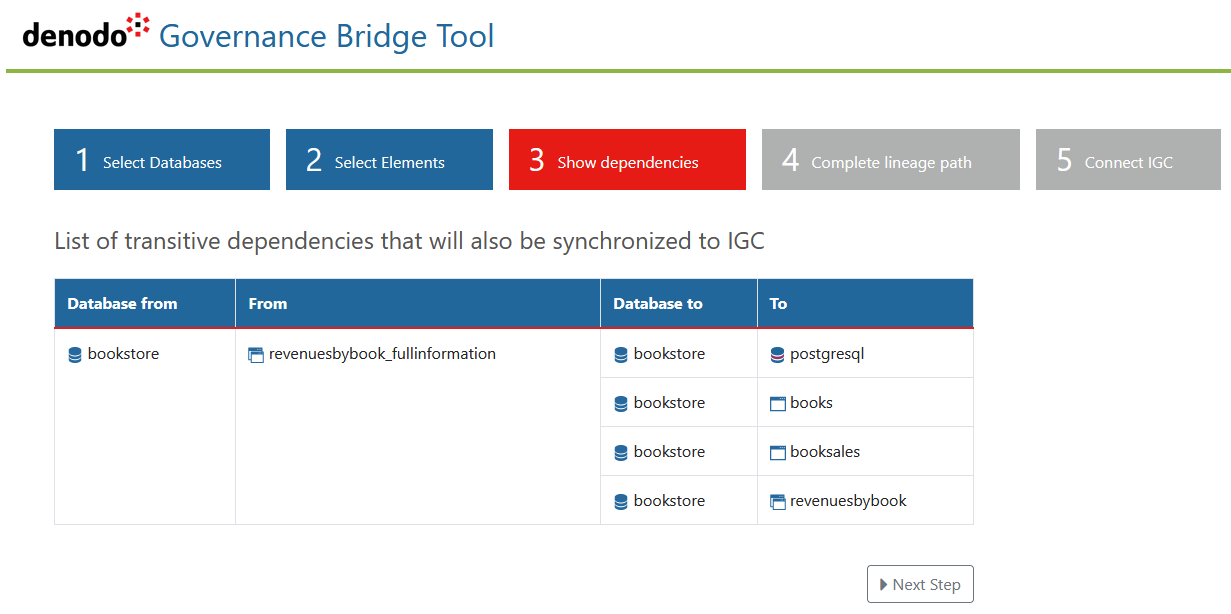Select bookstore text in Database from column

click(123, 354)
